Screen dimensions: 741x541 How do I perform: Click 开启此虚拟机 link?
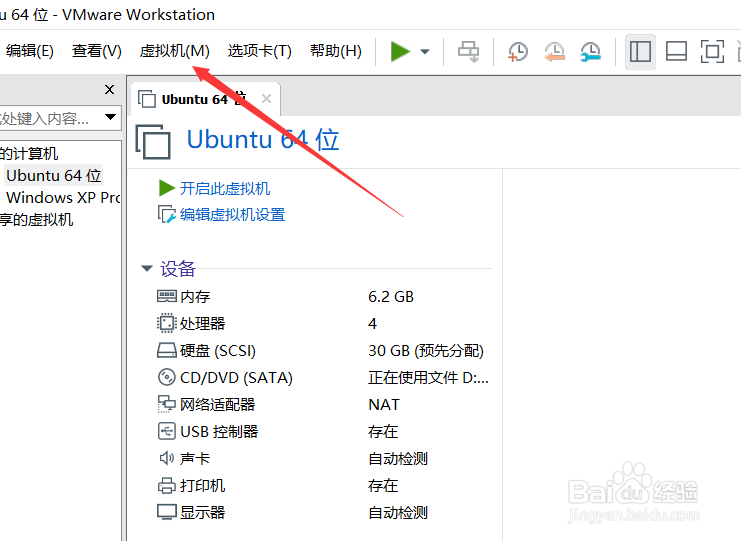coord(225,189)
